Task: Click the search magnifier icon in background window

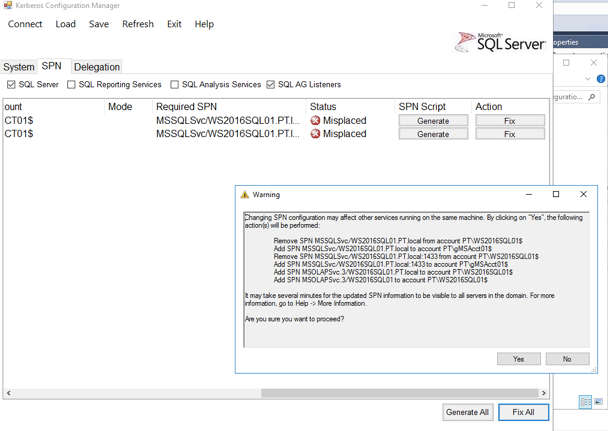Action: 592,97
